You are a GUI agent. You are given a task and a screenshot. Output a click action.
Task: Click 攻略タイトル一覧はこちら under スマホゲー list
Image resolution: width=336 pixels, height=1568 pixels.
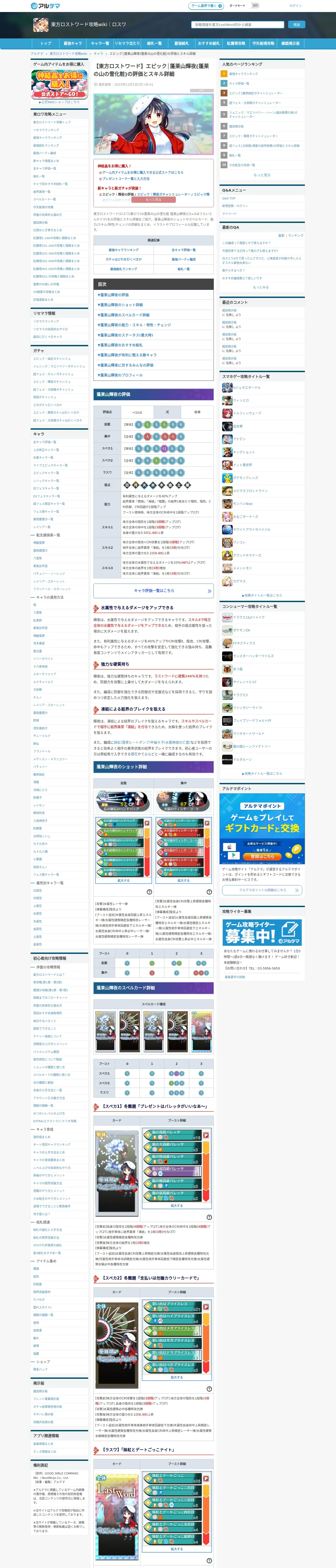pos(262,595)
